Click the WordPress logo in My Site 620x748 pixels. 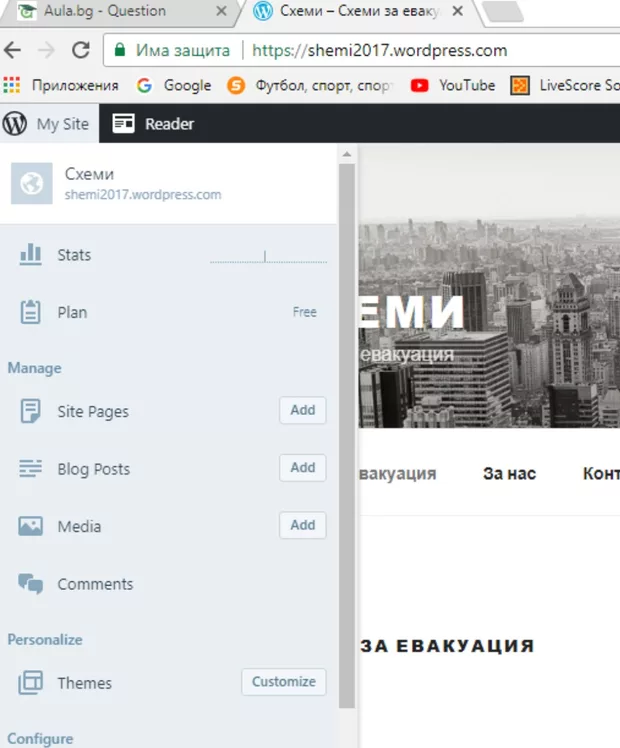coord(15,124)
